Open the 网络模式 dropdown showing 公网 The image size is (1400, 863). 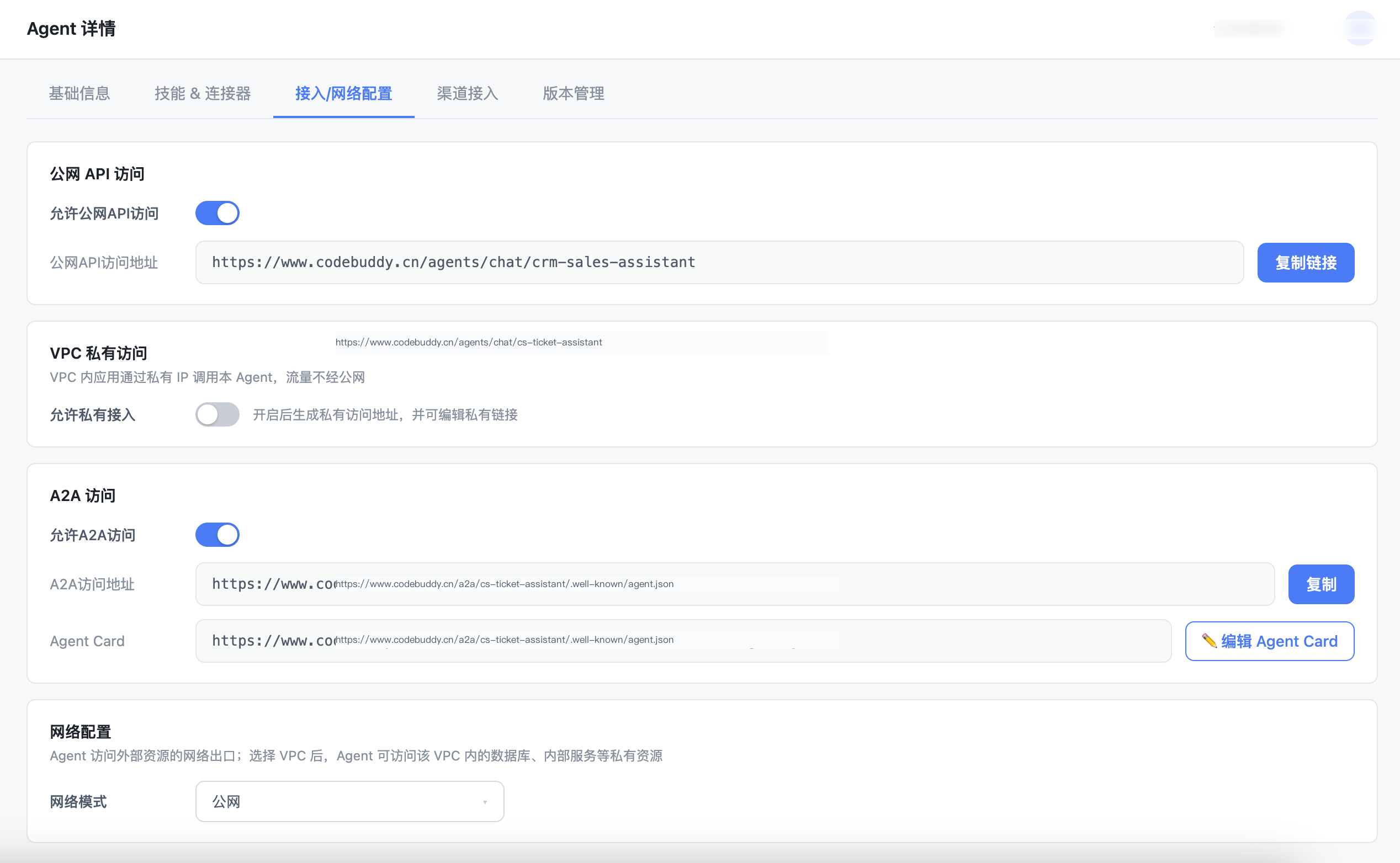pyautogui.click(x=349, y=801)
